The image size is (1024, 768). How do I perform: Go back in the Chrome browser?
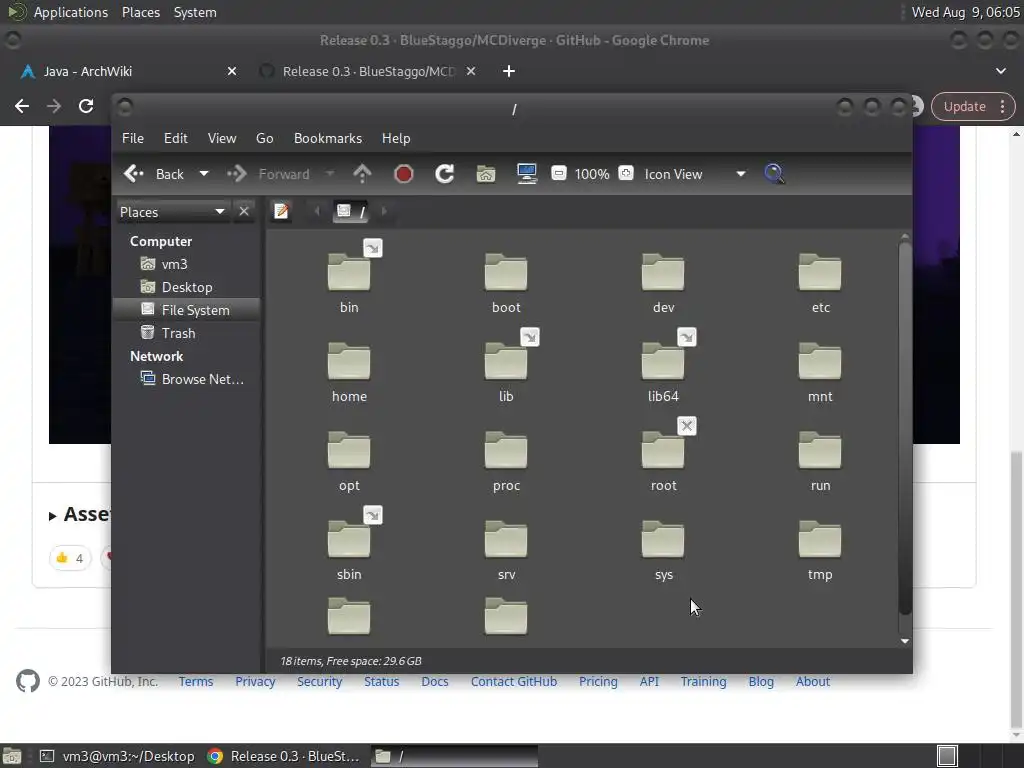[x=22, y=106]
